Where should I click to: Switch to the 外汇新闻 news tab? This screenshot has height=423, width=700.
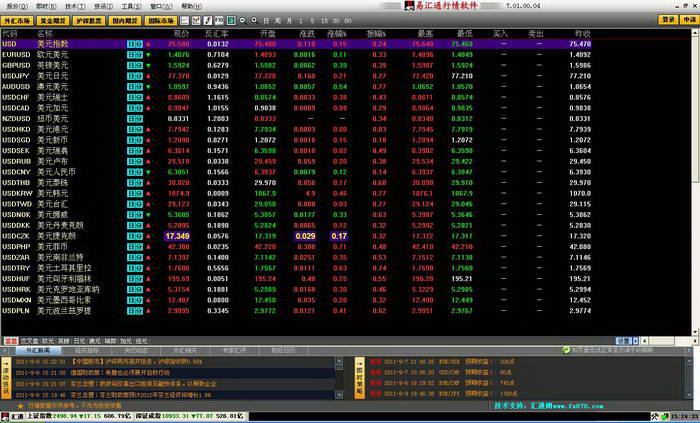tap(38, 351)
